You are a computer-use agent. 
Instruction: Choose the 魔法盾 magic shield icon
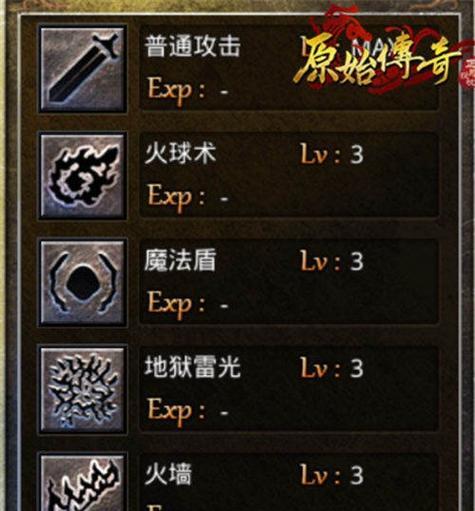(x=83, y=283)
